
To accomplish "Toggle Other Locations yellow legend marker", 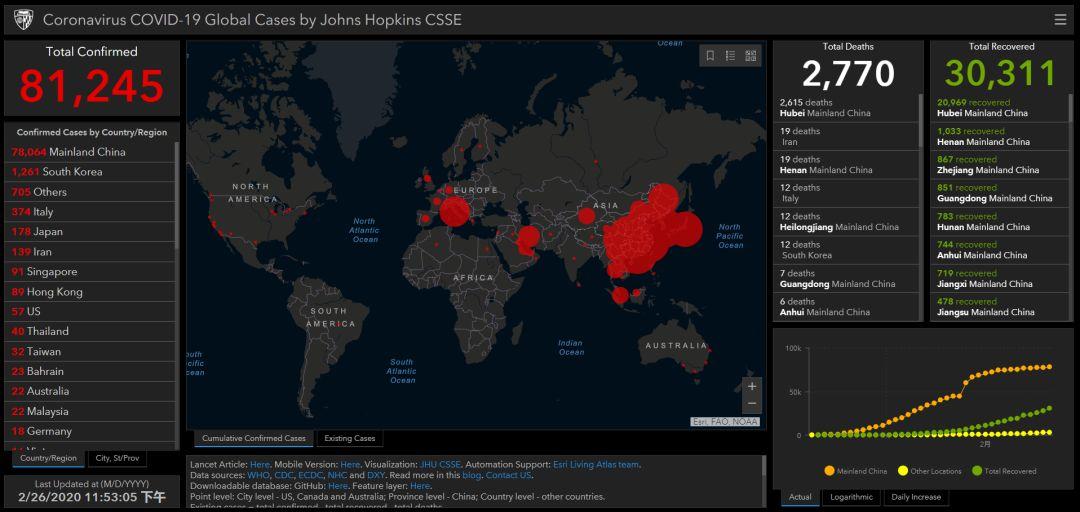I will pos(902,471).
